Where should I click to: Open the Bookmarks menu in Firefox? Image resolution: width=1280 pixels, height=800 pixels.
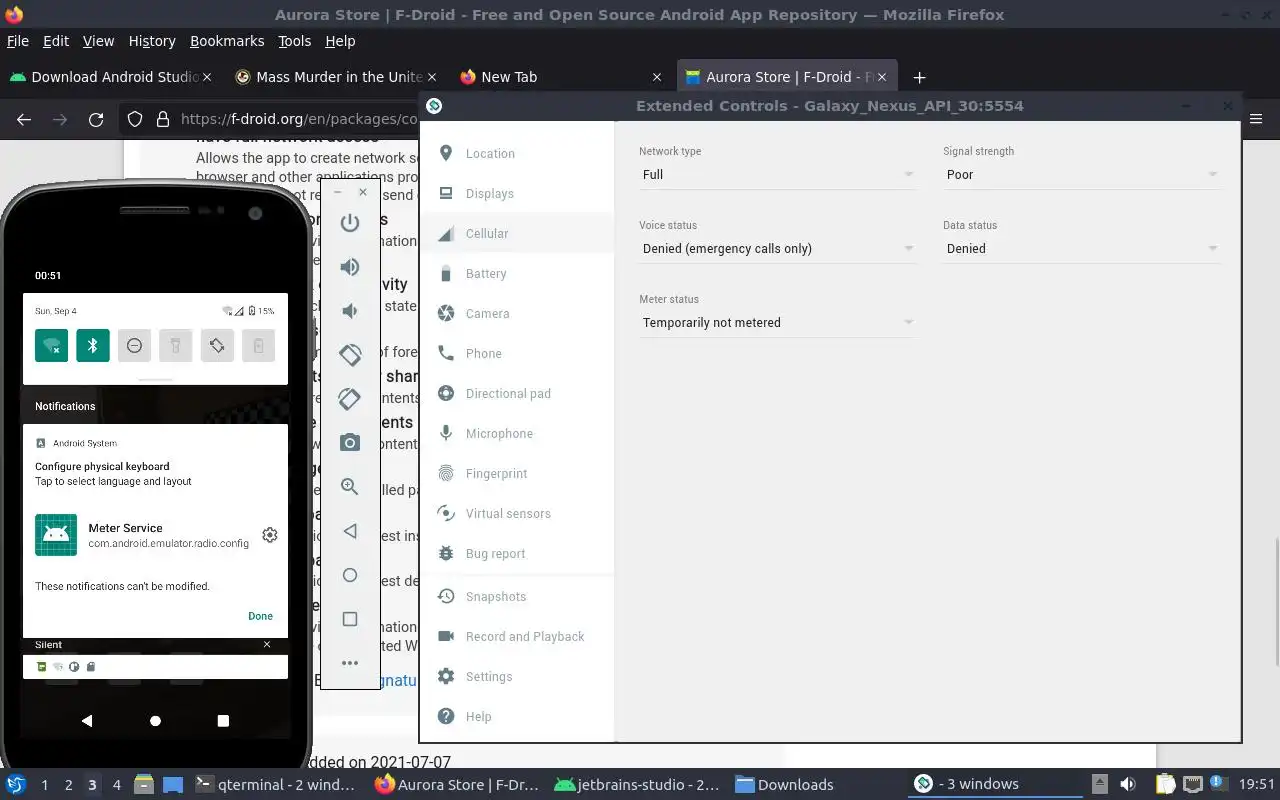pos(227,41)
